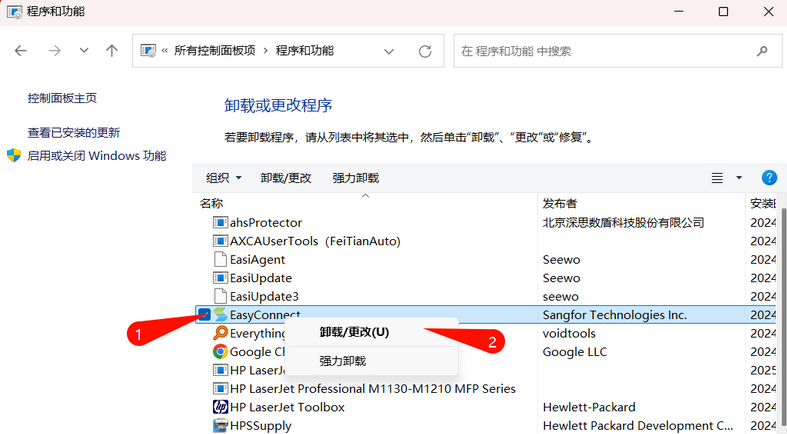Select HP LaserJet icon above Professional row
Screen dimensions: 787x434
tap(220, 370)
